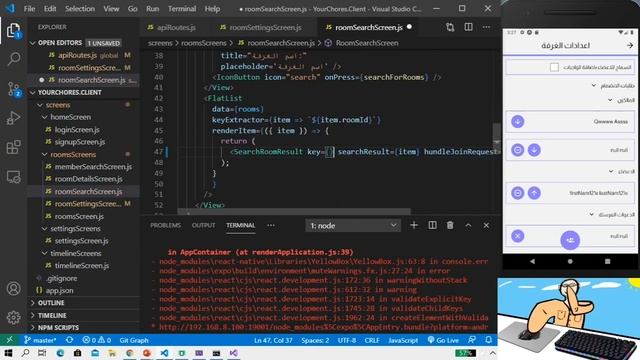The height and width of the screenshot is (360, 640).
Task: Click the editor horizontal scrollbar
Action: pyautogui.click(x=294, y=211)
